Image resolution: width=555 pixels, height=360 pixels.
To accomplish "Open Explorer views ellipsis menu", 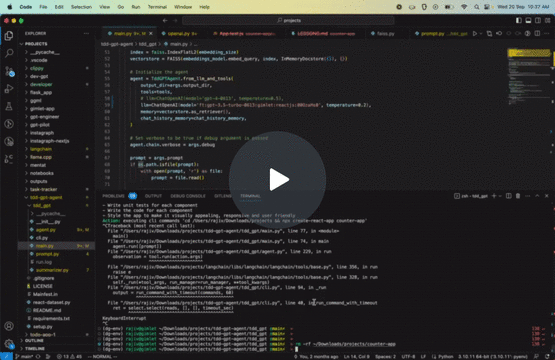I will [x=86, y=33].
